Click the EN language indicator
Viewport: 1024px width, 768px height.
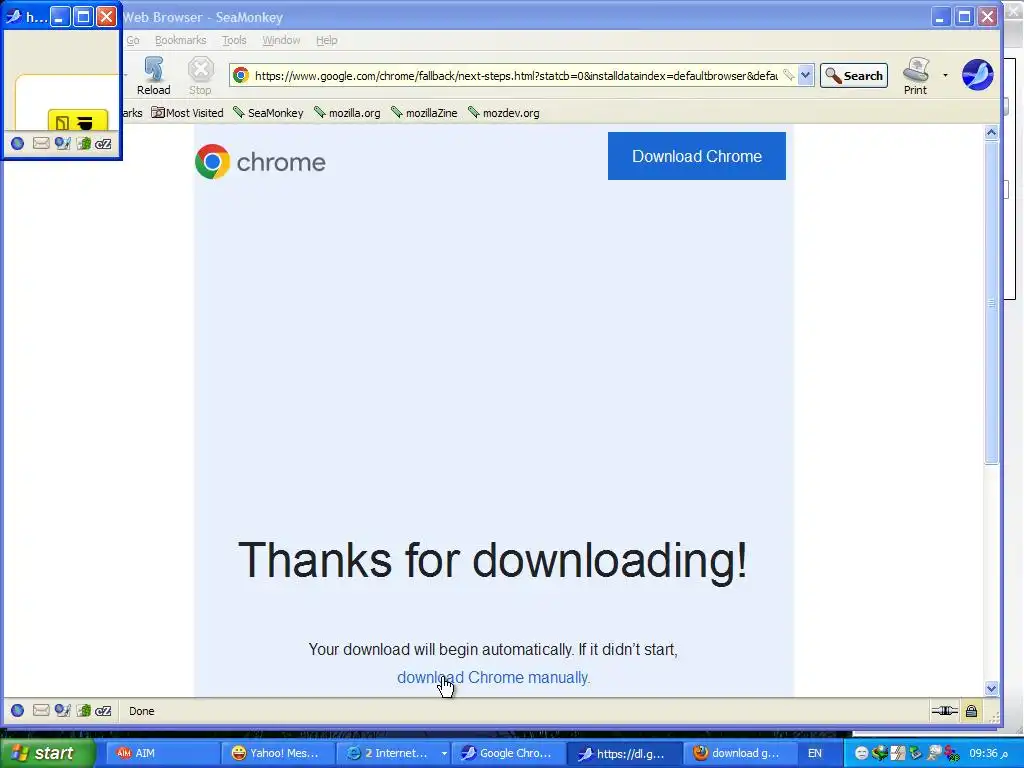point(815,753)
